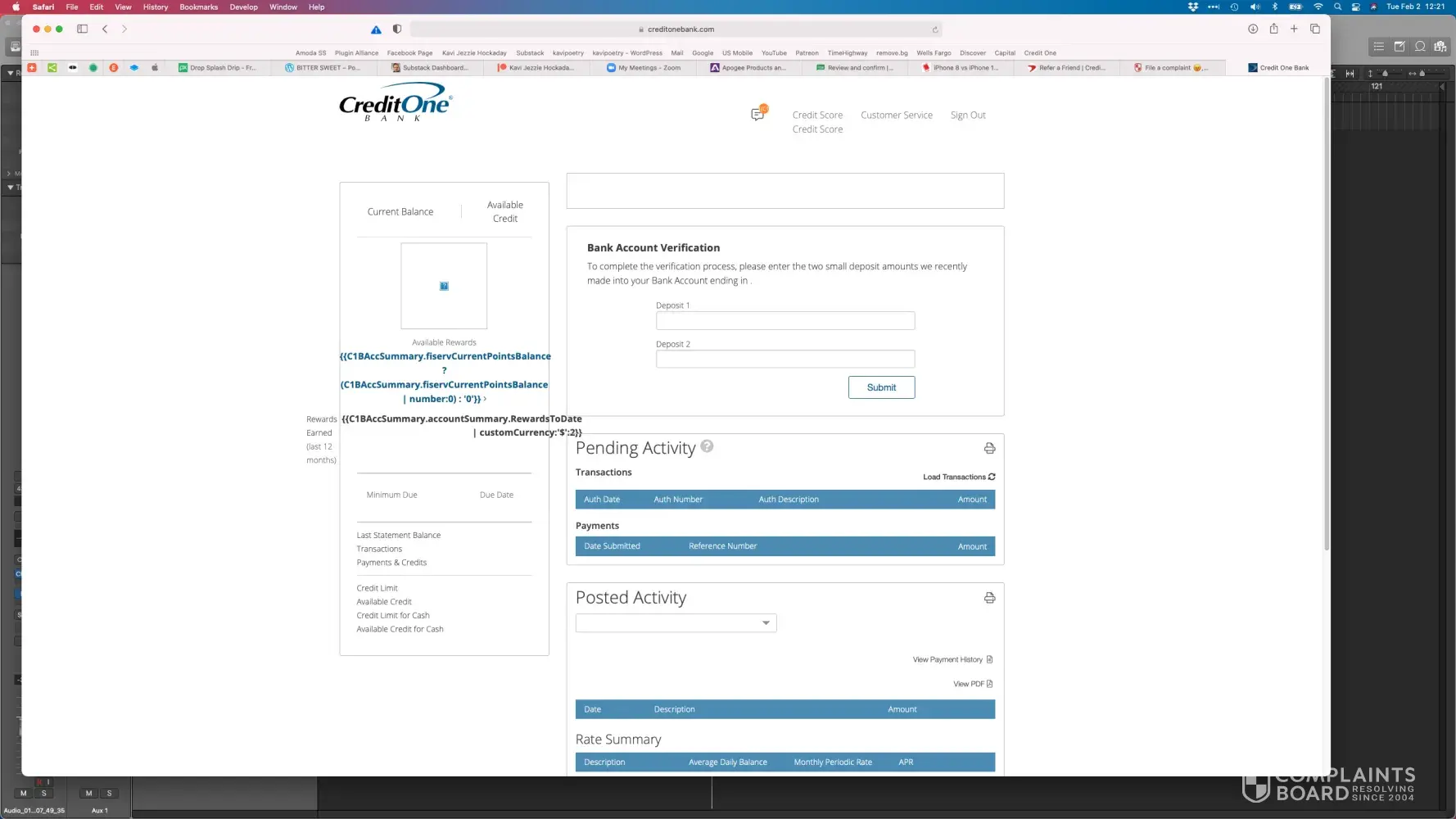Click the Posted Activity printer icon
The height and width of the screenshot is (819, 1456).
(x=989, y=598)
